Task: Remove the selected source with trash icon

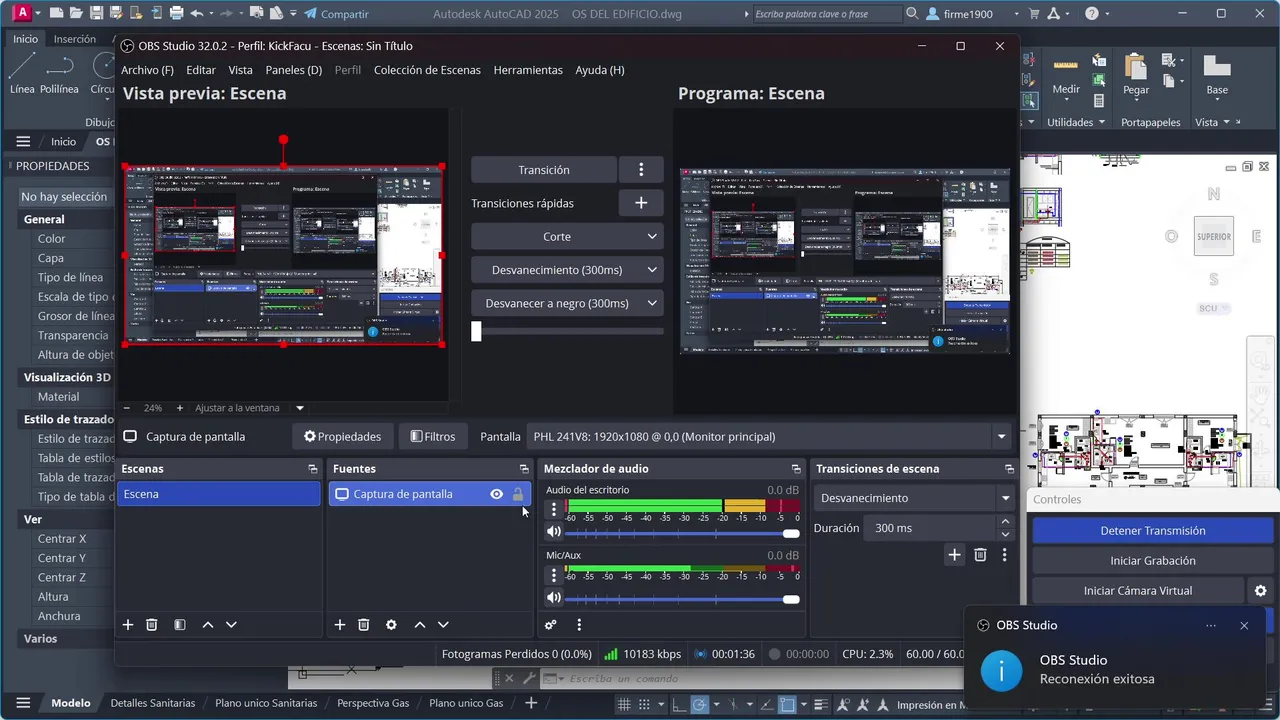Action: point(364,625)
